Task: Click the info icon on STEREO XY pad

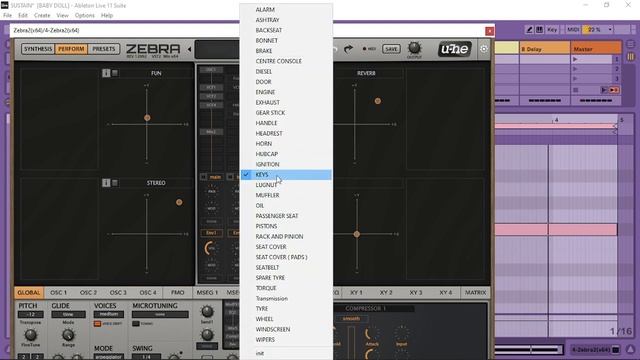Action: pyautogui.click(x=106, y=183)
